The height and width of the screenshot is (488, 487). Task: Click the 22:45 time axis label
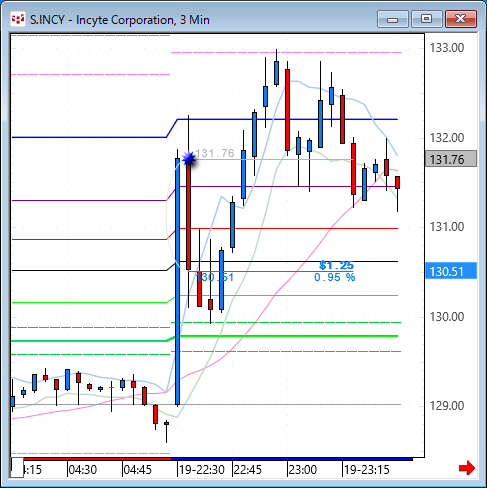click(x=248, y=470)
